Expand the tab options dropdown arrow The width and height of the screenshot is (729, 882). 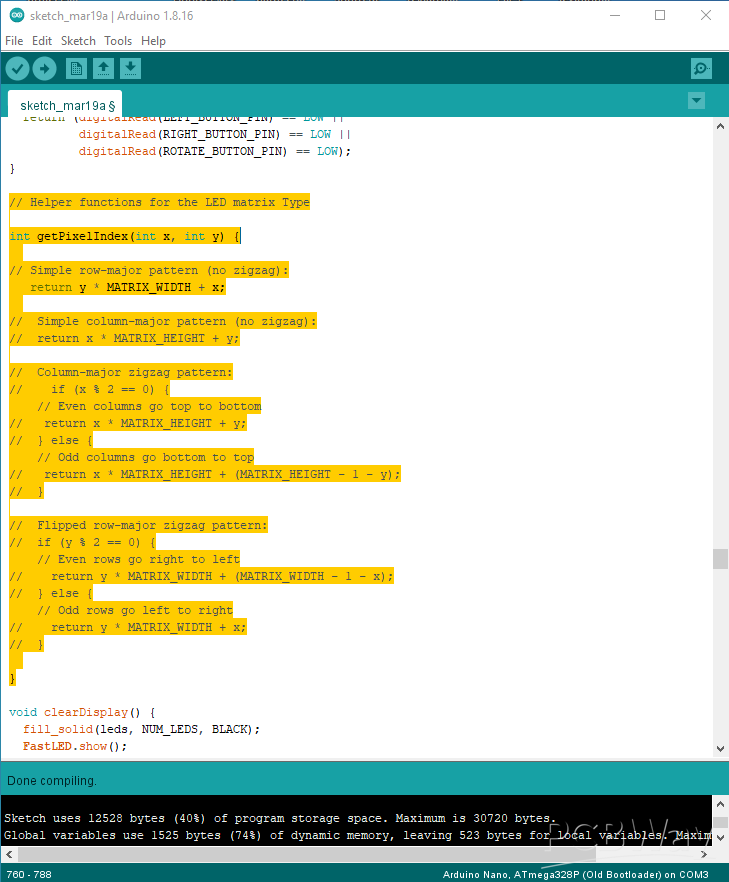(x=697, y=101)
